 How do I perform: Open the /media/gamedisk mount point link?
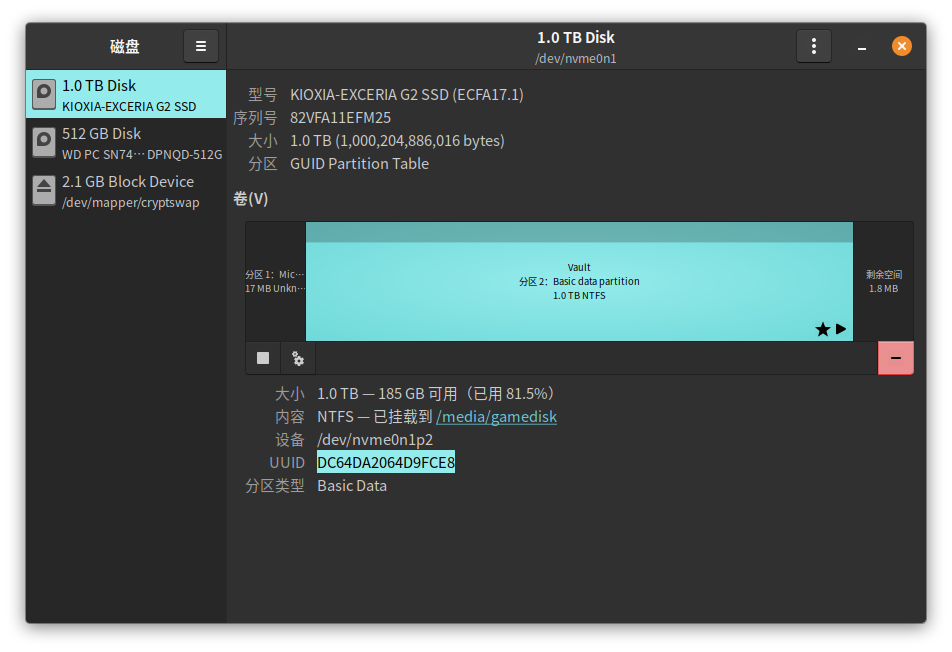pos(496,416)
